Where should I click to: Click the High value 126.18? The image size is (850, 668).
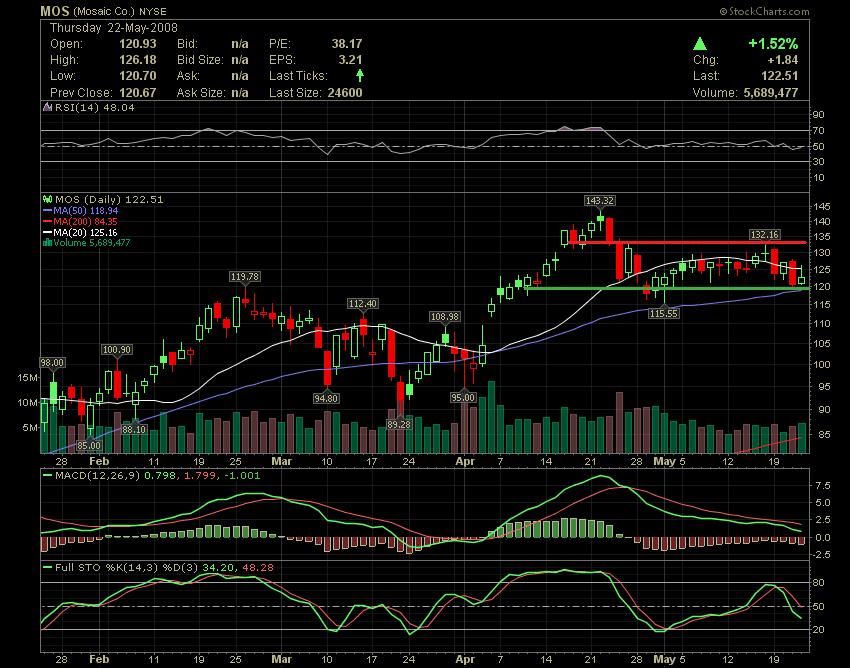click(138, 60)
